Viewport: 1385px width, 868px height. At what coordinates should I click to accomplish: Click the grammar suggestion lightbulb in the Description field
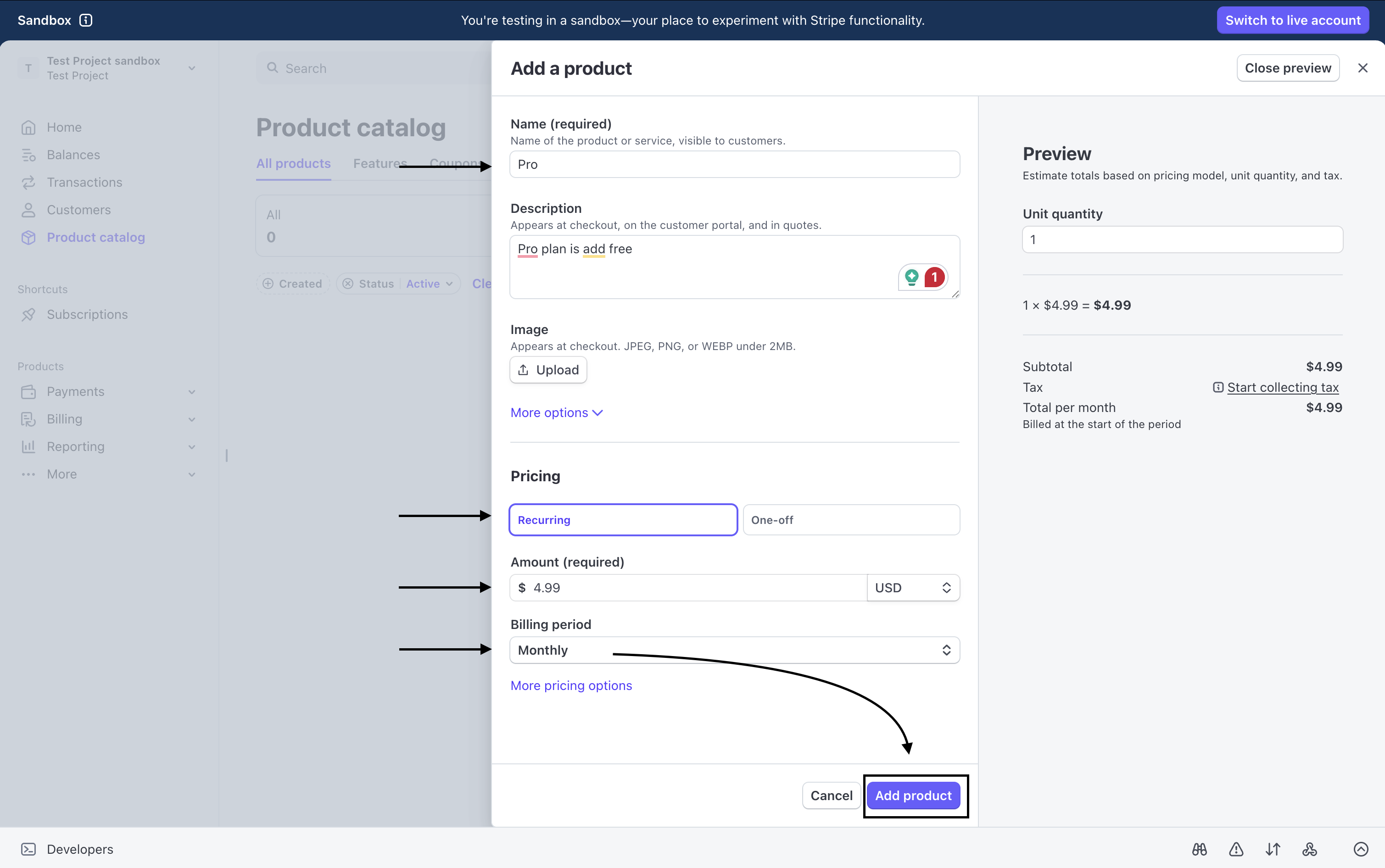coord(912,277)
